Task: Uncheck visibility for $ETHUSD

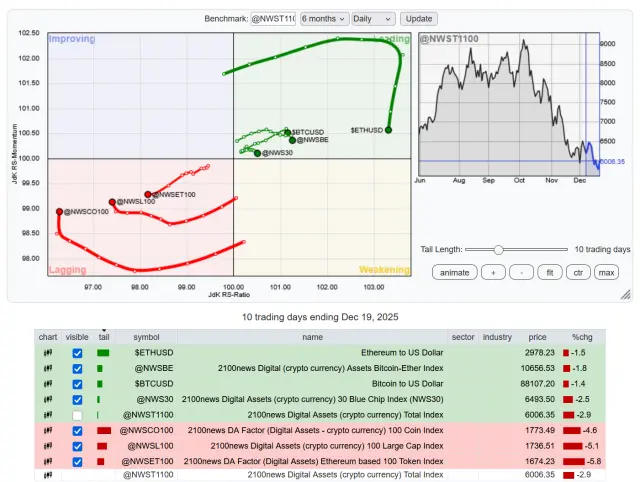Action: 77,353
